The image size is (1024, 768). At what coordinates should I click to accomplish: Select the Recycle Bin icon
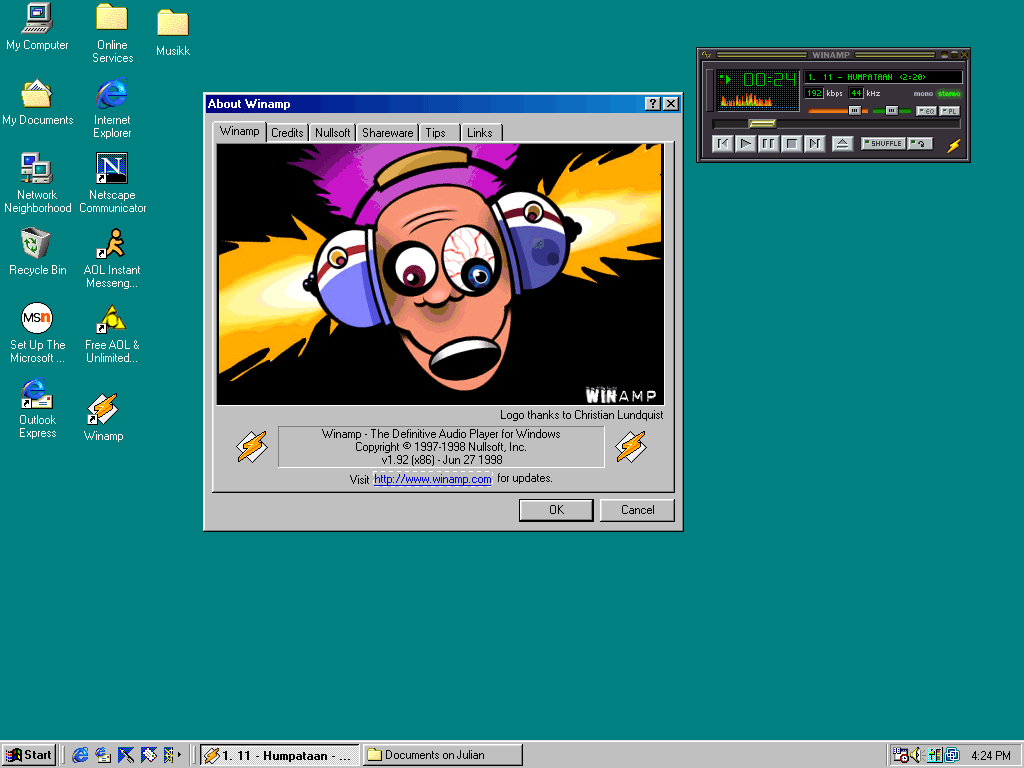point(37,252)
